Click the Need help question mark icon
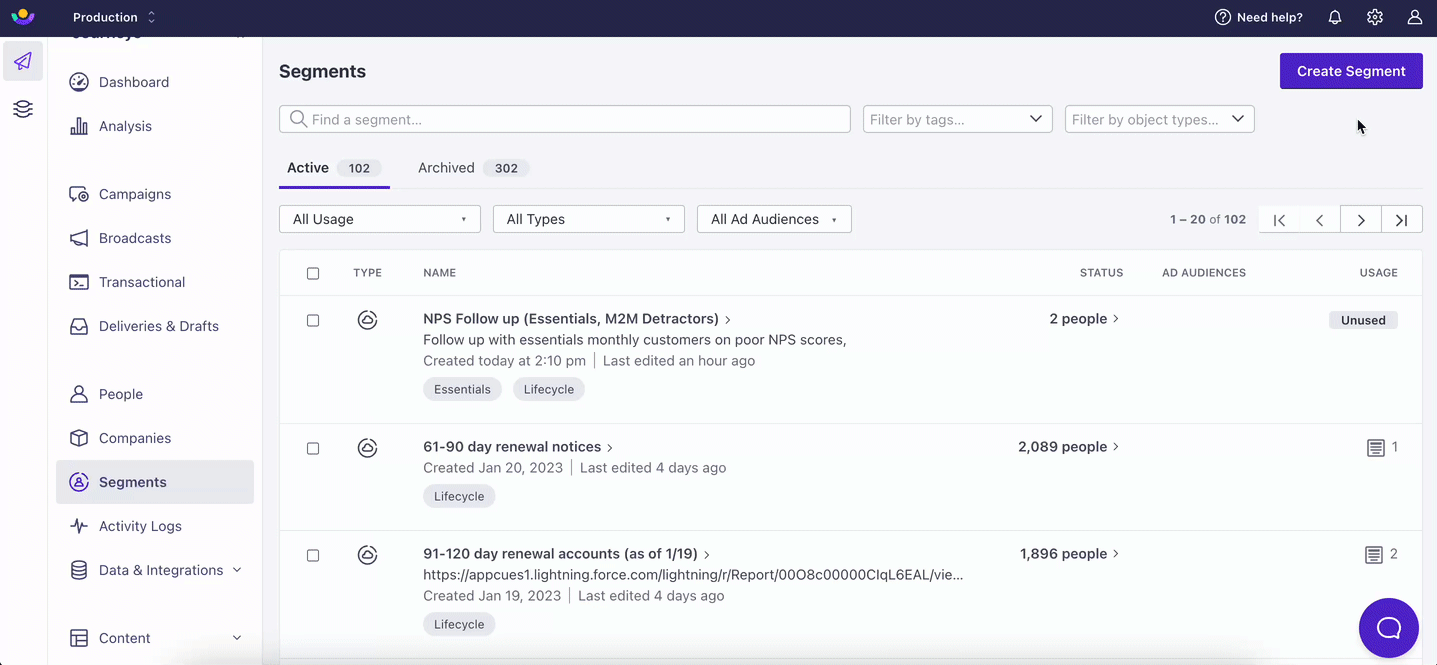 point(1223,17)
